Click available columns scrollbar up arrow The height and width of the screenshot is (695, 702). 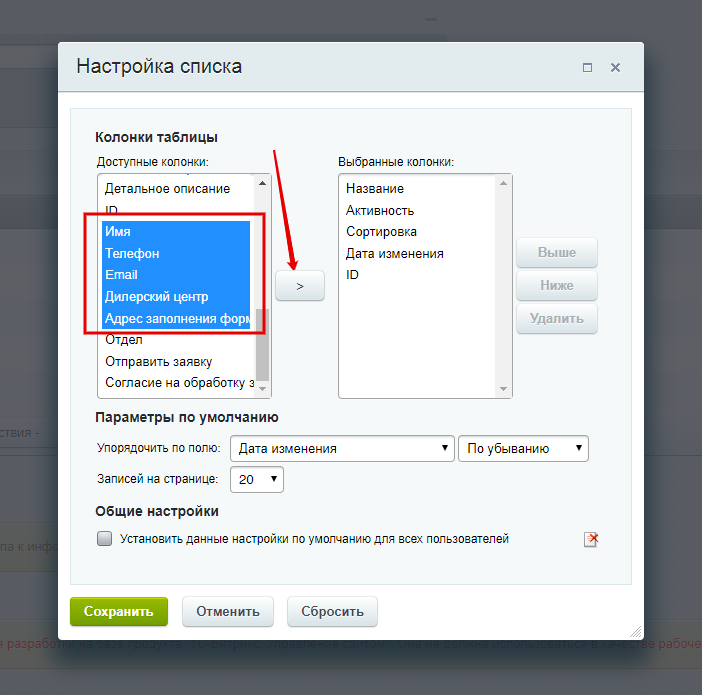point(262,183)
